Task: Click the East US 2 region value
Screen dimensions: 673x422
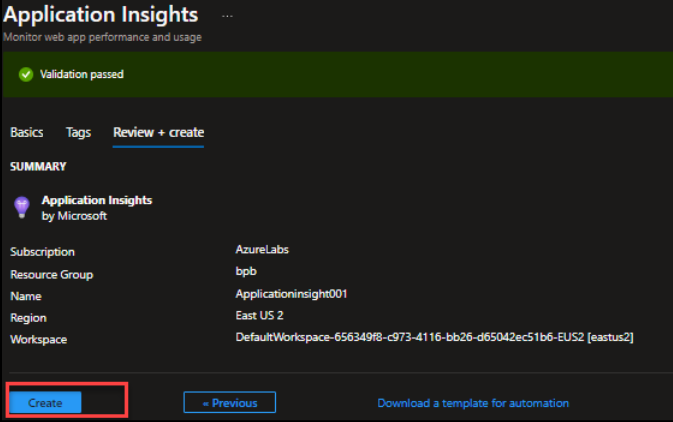Action: tap(261, 316)
